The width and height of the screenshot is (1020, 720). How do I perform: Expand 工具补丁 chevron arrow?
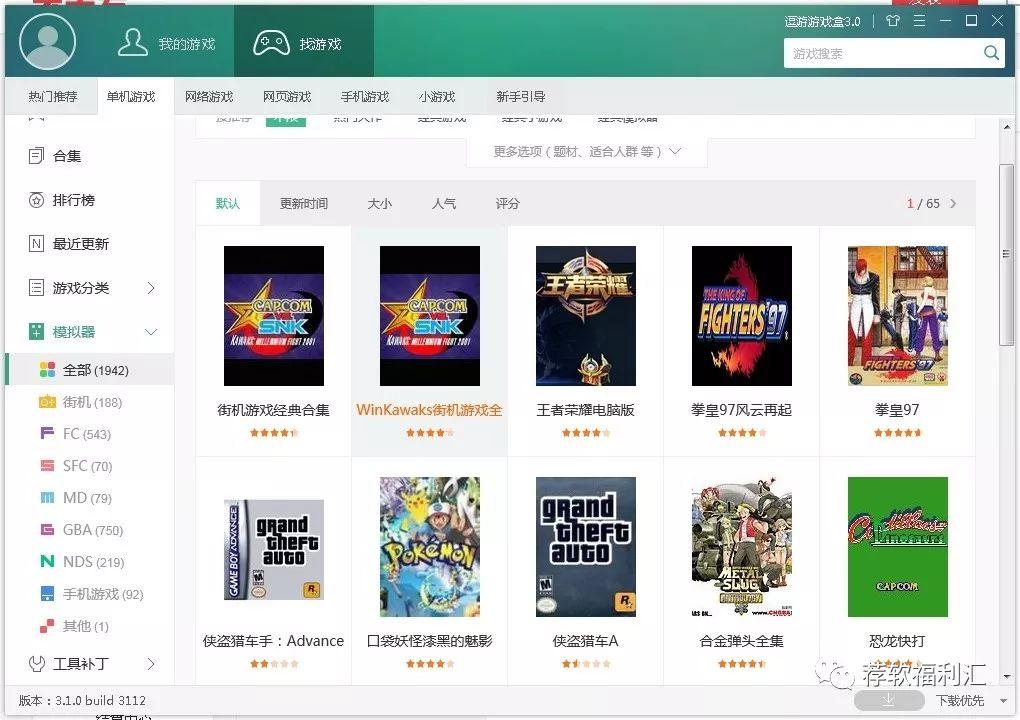click(151, 663)
